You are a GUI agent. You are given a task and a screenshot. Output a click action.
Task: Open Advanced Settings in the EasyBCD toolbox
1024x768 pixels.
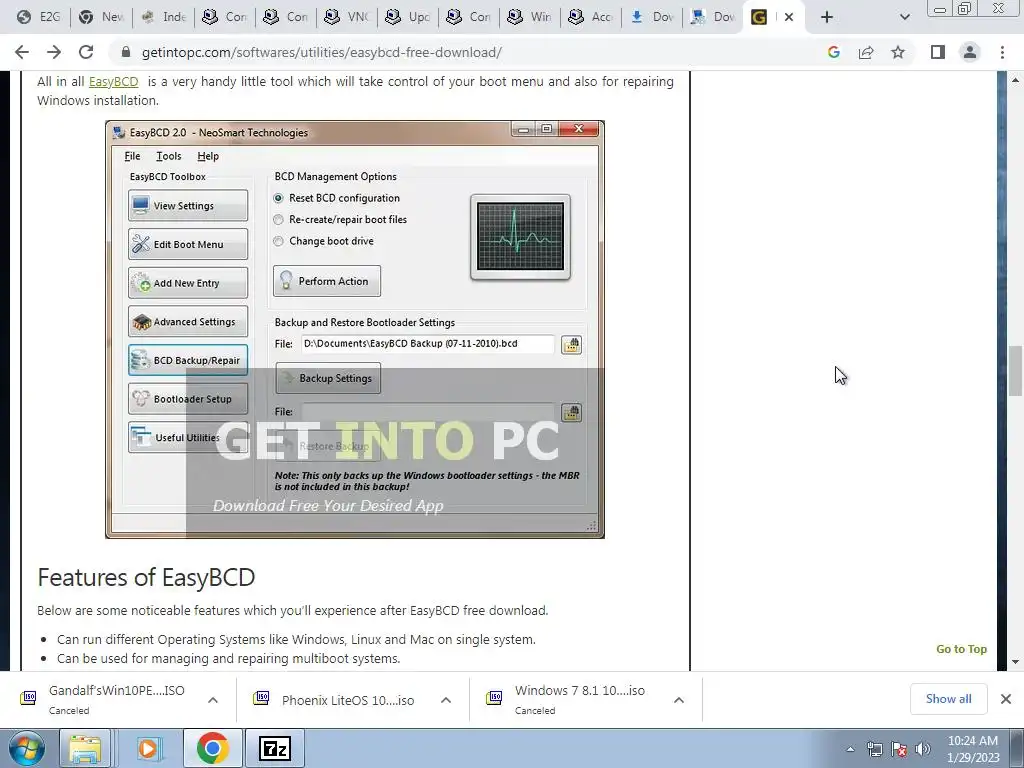coord(188,321)
